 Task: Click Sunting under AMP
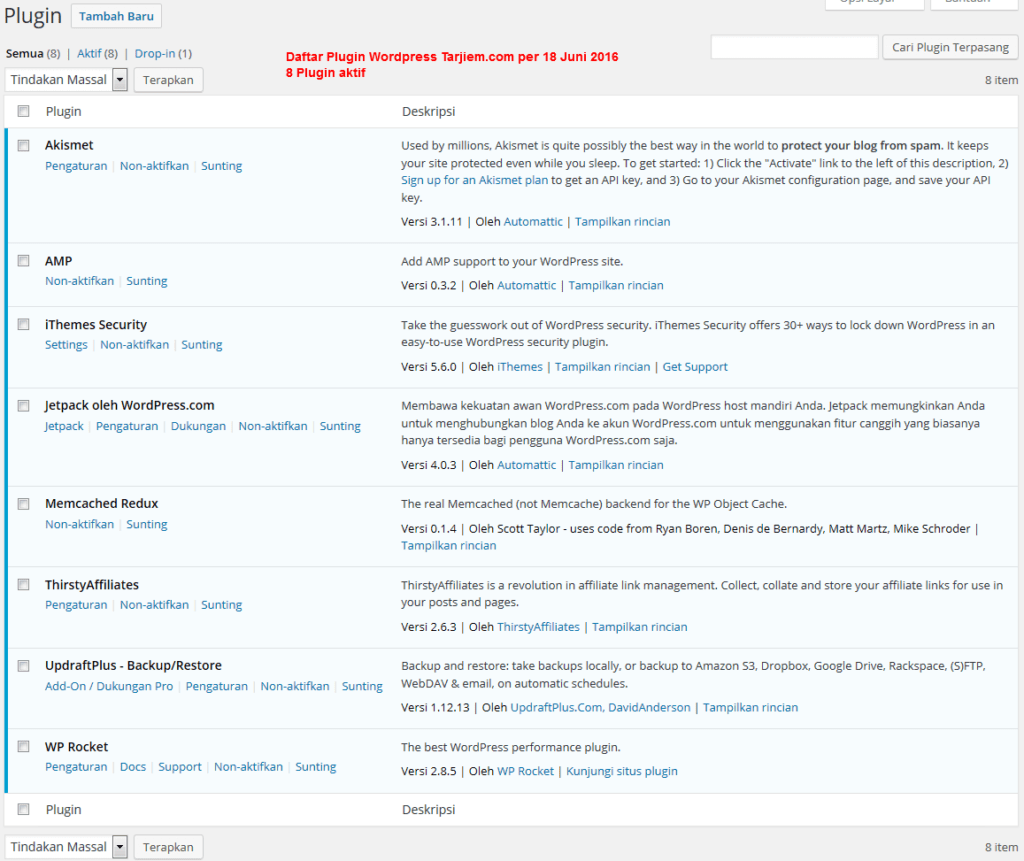click(146, 281)
